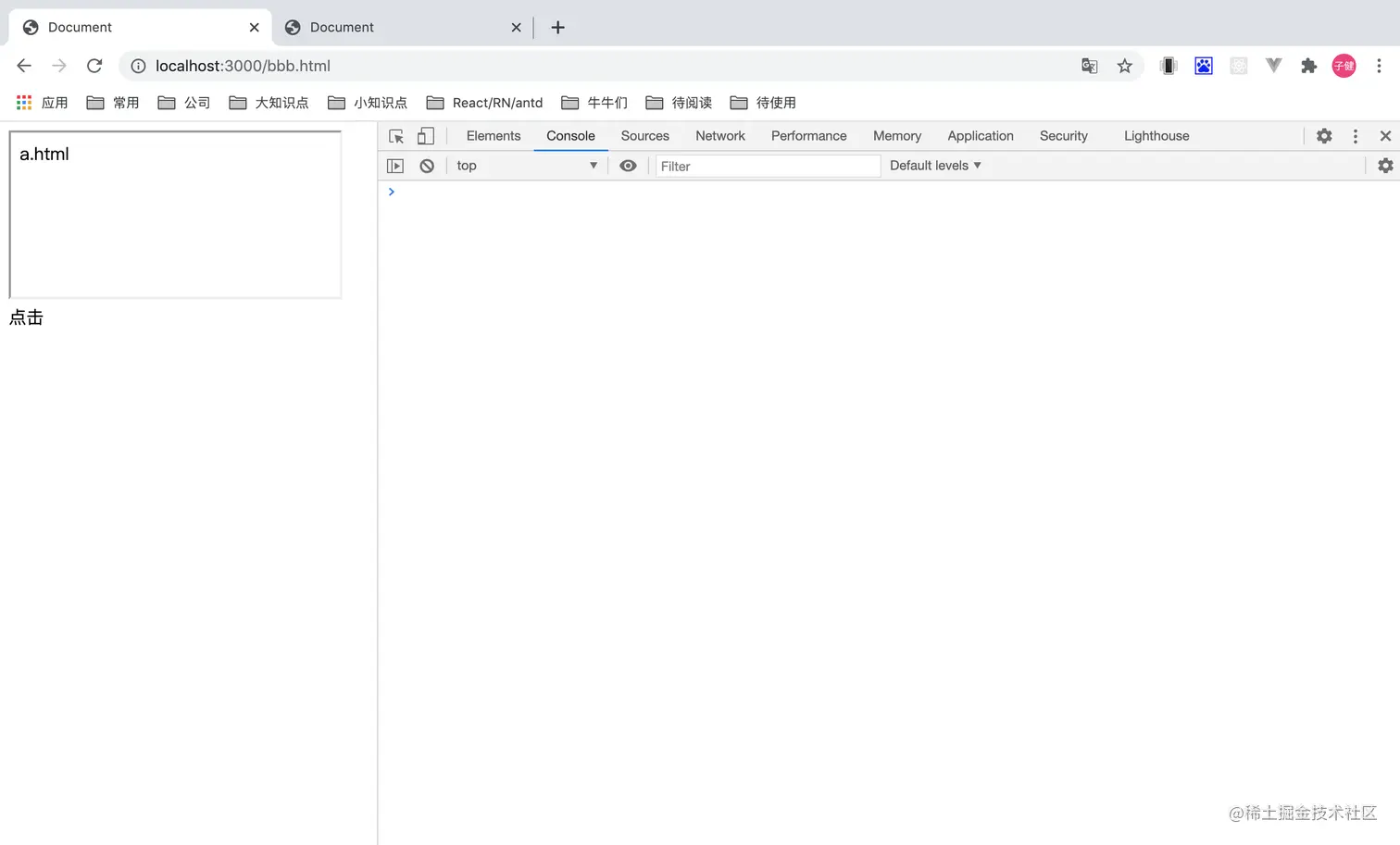Close the second Document tab

[517, 28]
